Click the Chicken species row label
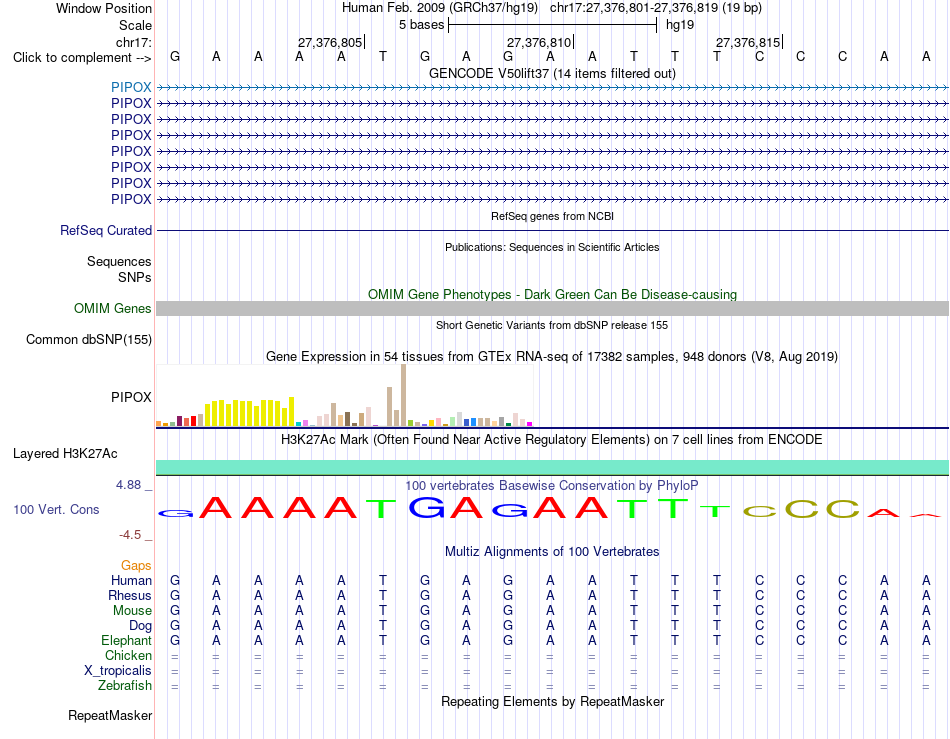The image size is (950, 739). 128,655
